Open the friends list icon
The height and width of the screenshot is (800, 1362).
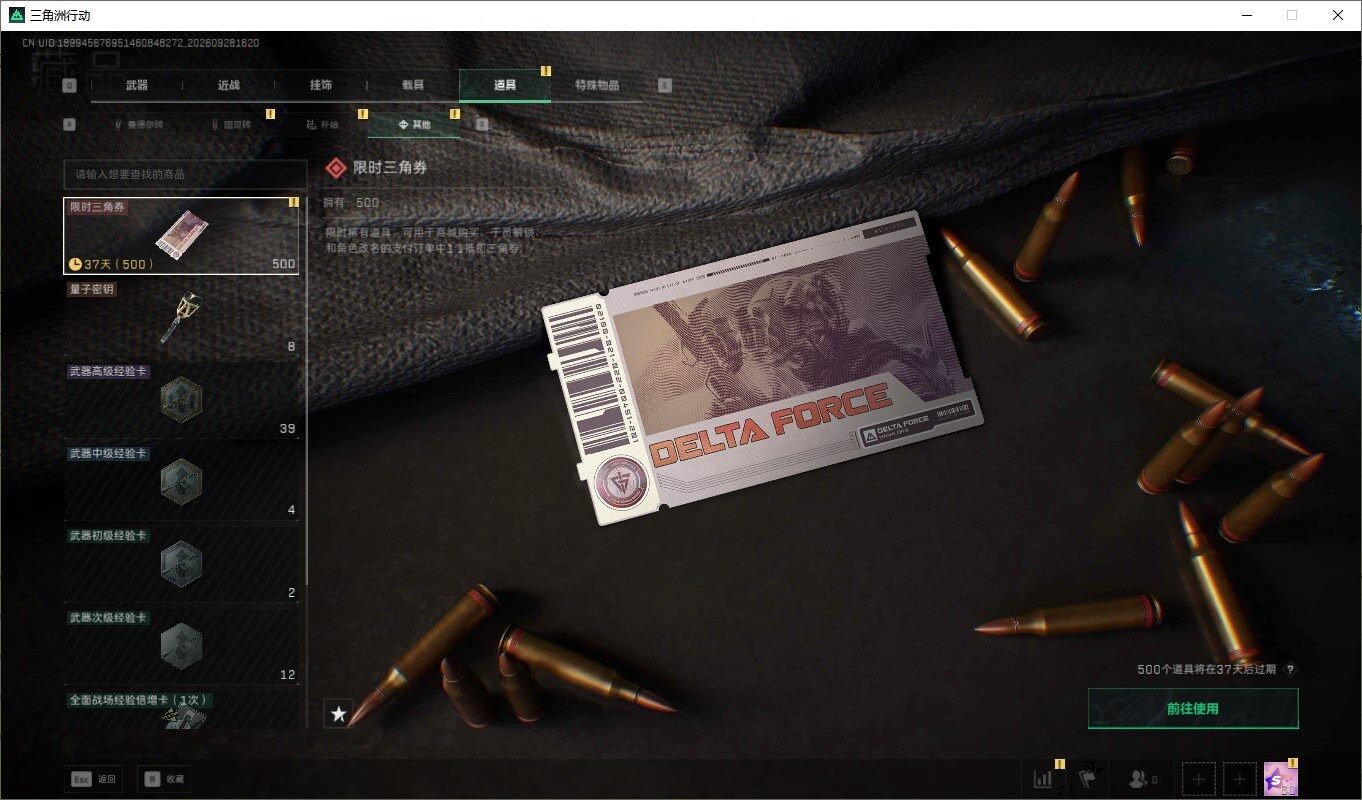coord(1142,778)
